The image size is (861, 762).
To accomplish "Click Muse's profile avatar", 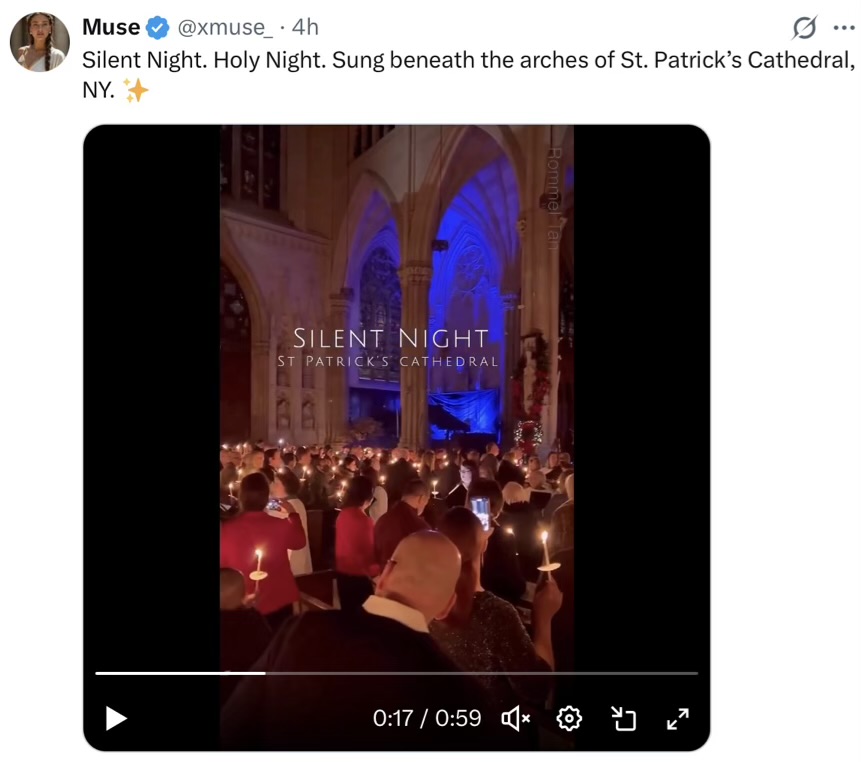I will 40,42.
